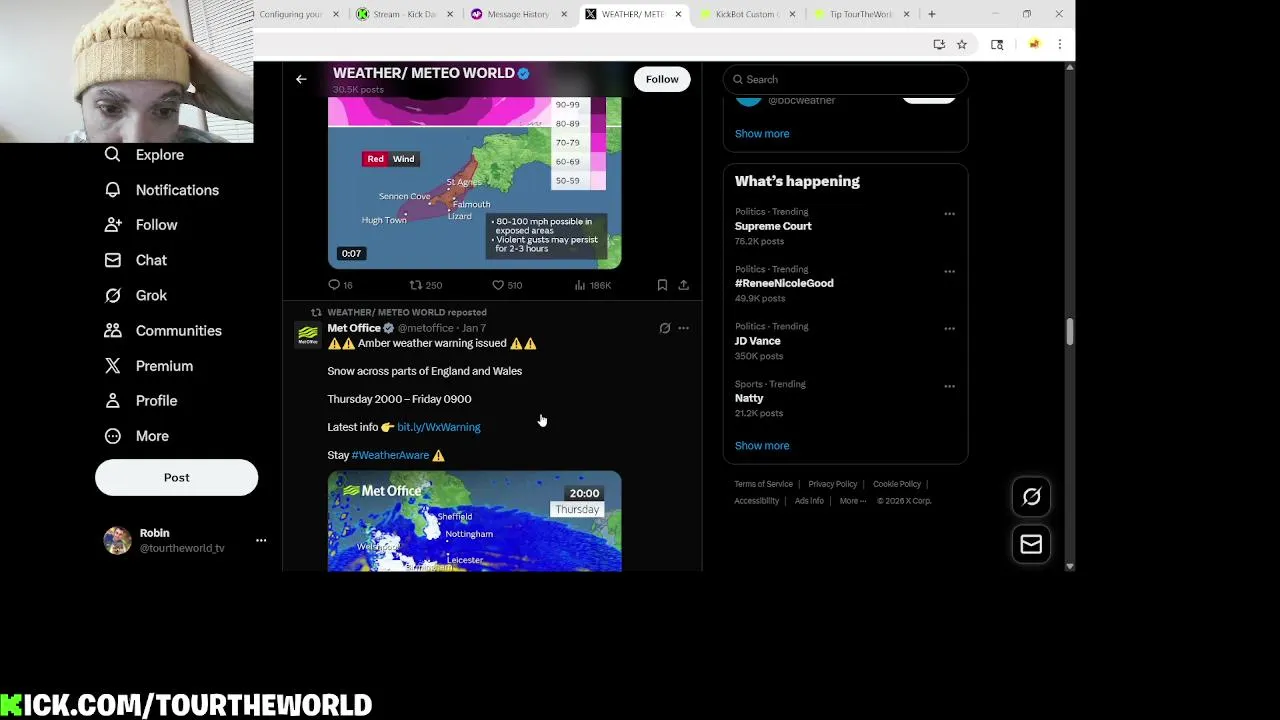1280x720 pixels.
Task: Switch to the Tip TourTheWorld tab
Action: (x=860, y=14)
